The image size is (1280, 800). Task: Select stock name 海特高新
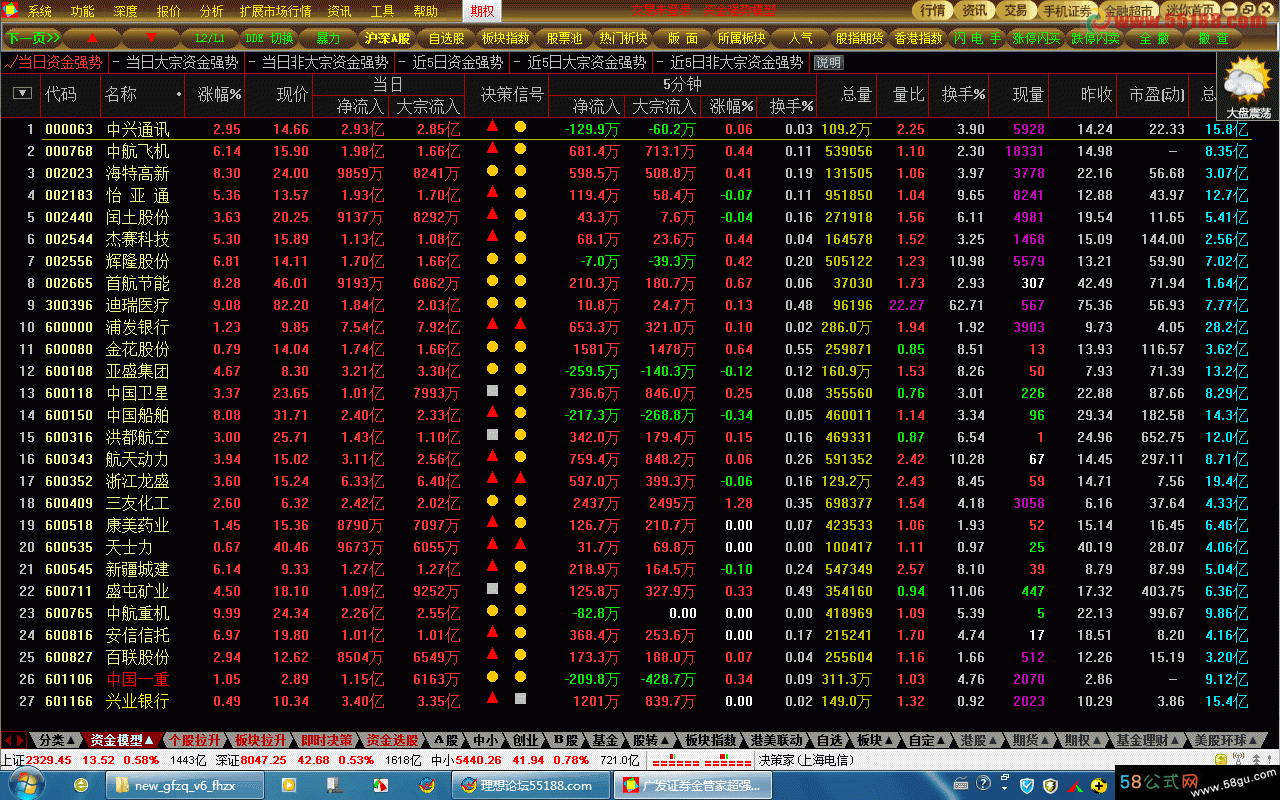click(x=138, y=173)
